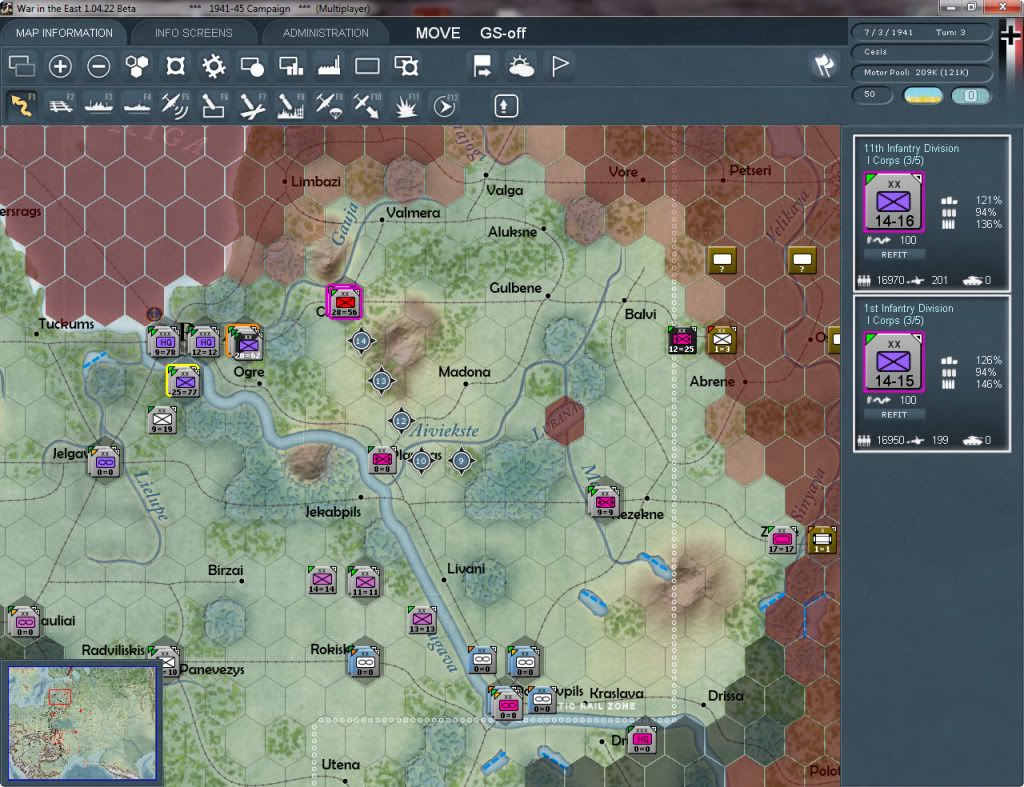Click the flag-with-arrow toolbar icon
The image size is (1024, 787).
[x=483, y=66]
